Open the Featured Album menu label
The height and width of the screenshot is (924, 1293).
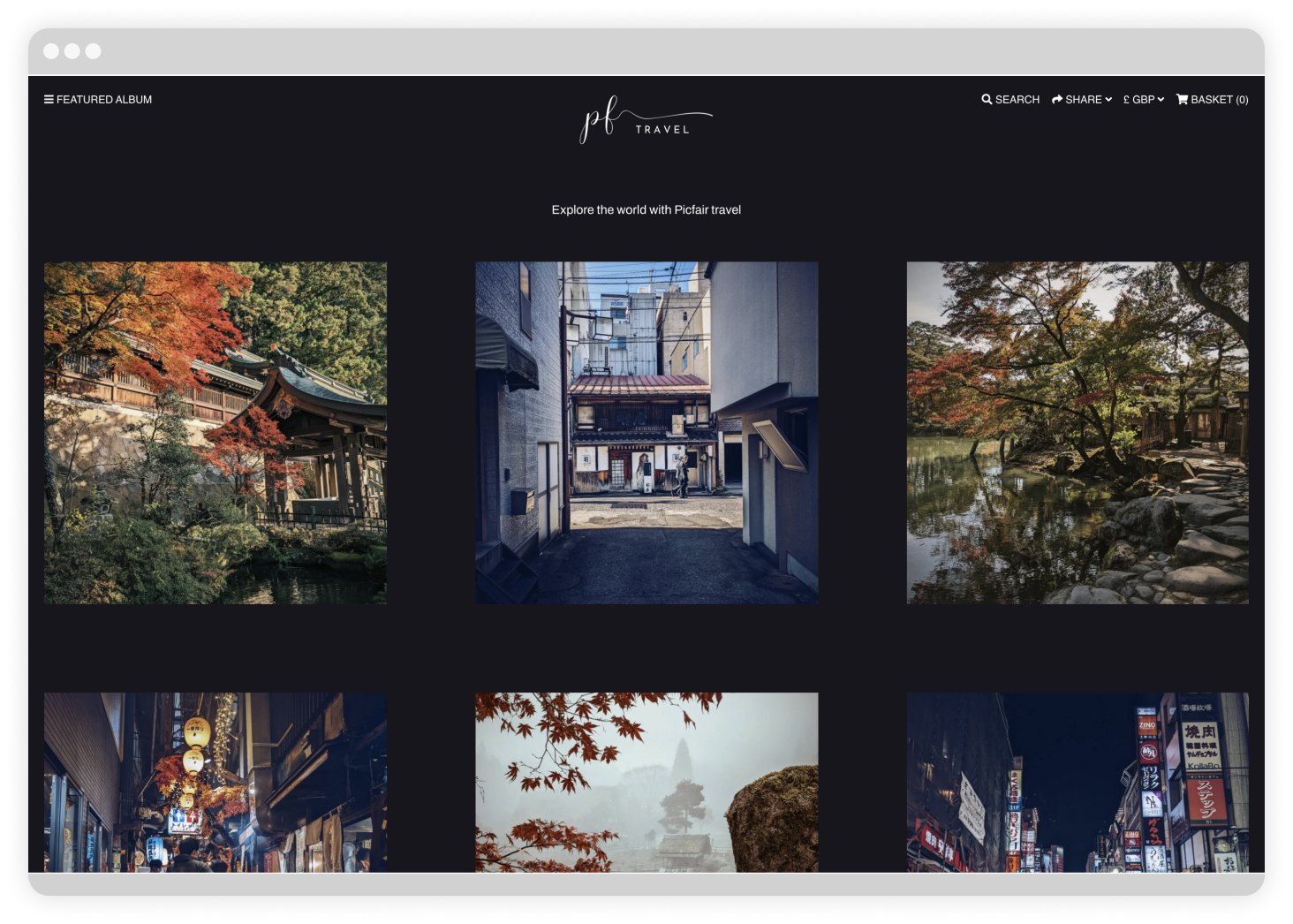[104, 100]
